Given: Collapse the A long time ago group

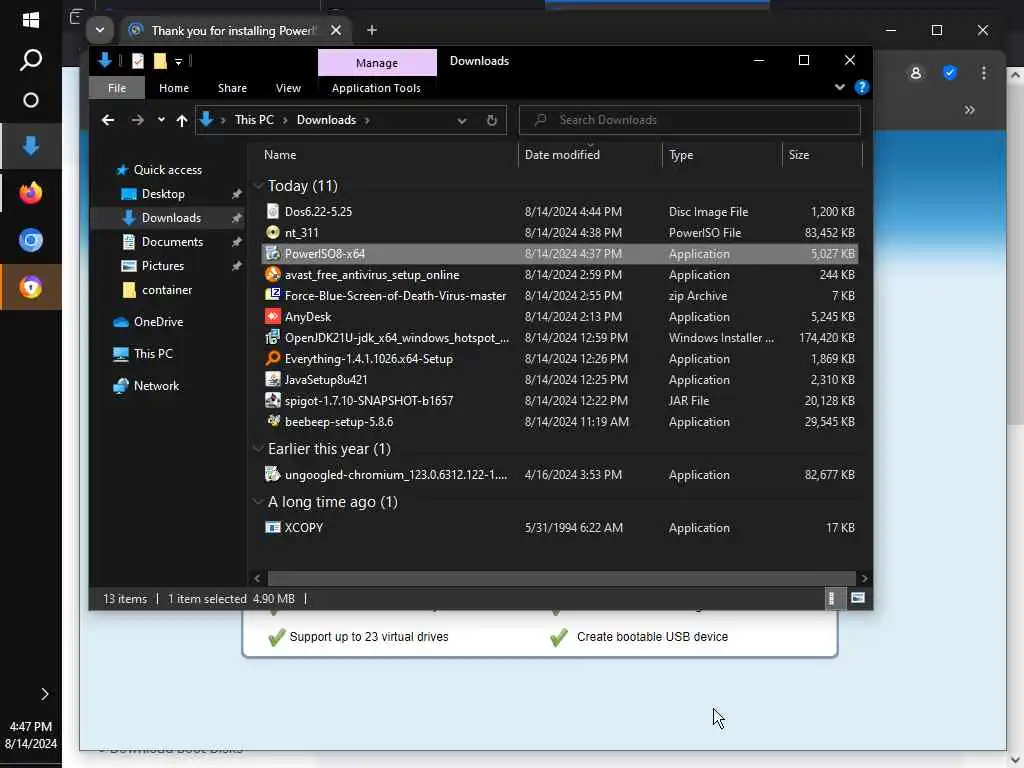Looking at the screenshot, I should (x=259, y=502).
